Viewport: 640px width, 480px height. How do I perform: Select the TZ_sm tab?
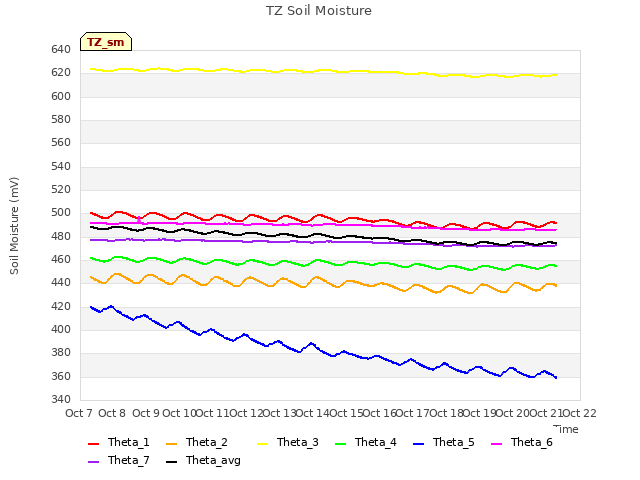click(106, 42)
